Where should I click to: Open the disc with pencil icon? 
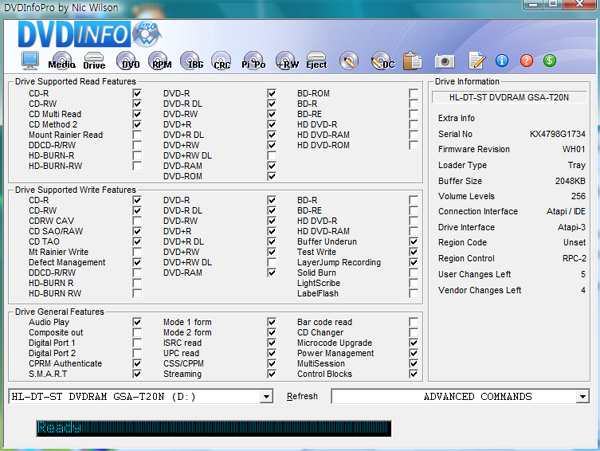coord(349,60)
